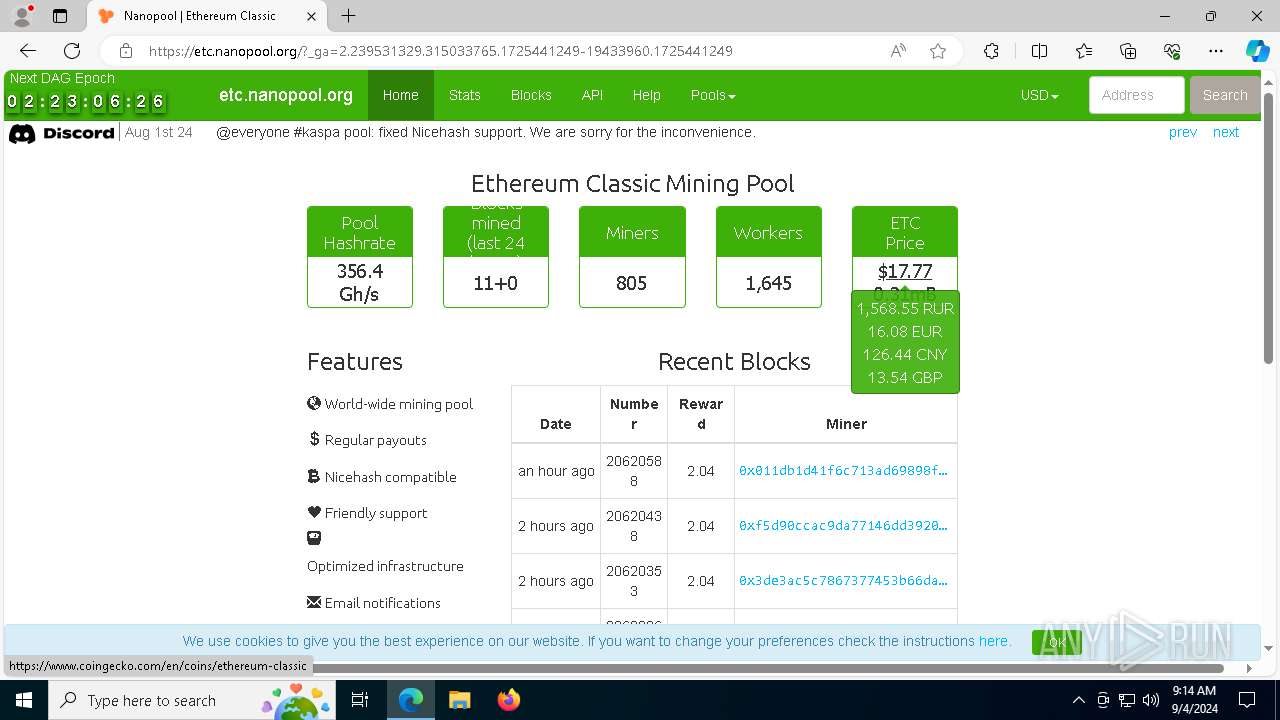The width and height of the screenshot is (1280, 720).
Task: Click the Email notifications feature text
Action: [x=382, y=603]
